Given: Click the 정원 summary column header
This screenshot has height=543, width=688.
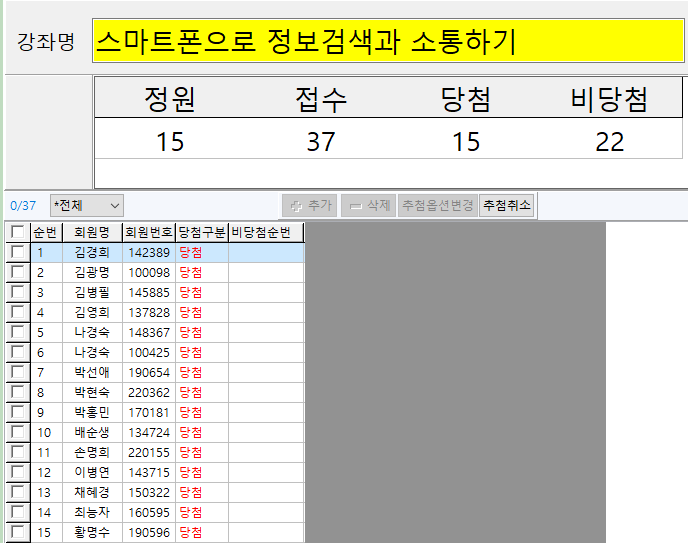Looking at the screenshot, I should tap(170, 99).
